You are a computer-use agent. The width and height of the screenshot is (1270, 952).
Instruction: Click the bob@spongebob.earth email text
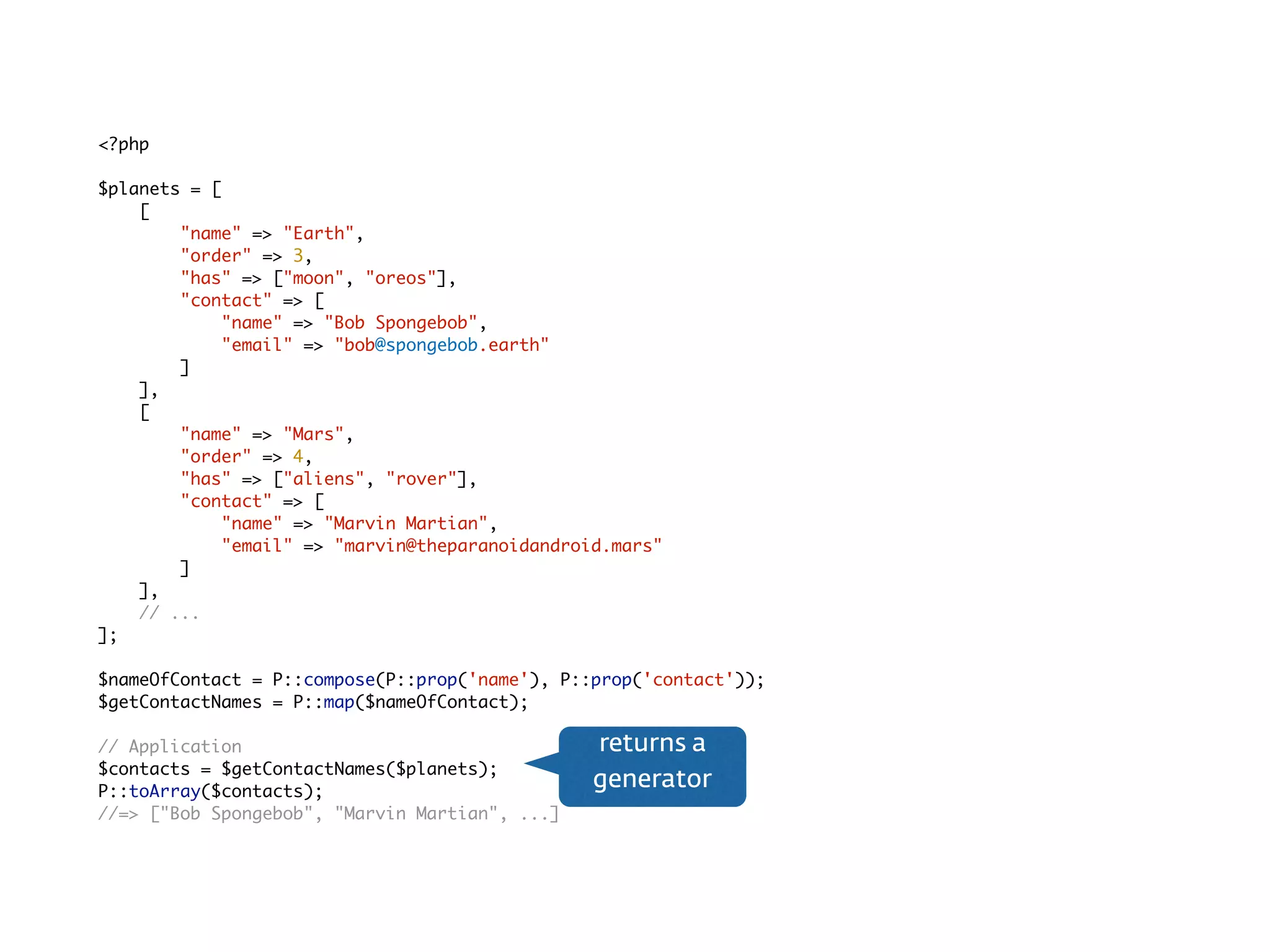[x=442, y=345]
